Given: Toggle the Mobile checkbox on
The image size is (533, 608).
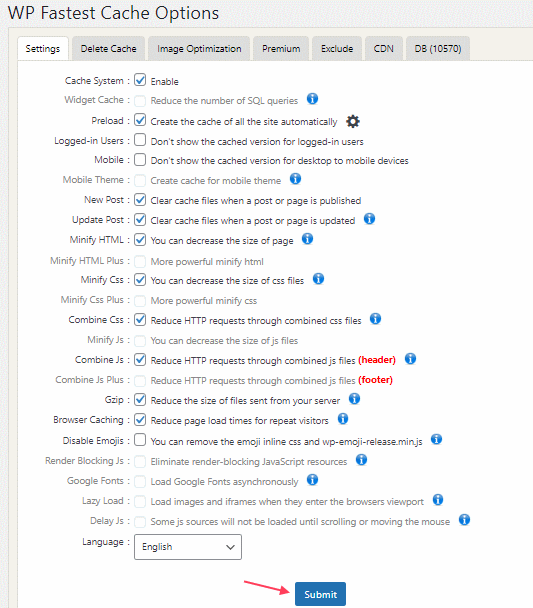Looking at the screenshot, I should 140,159.
